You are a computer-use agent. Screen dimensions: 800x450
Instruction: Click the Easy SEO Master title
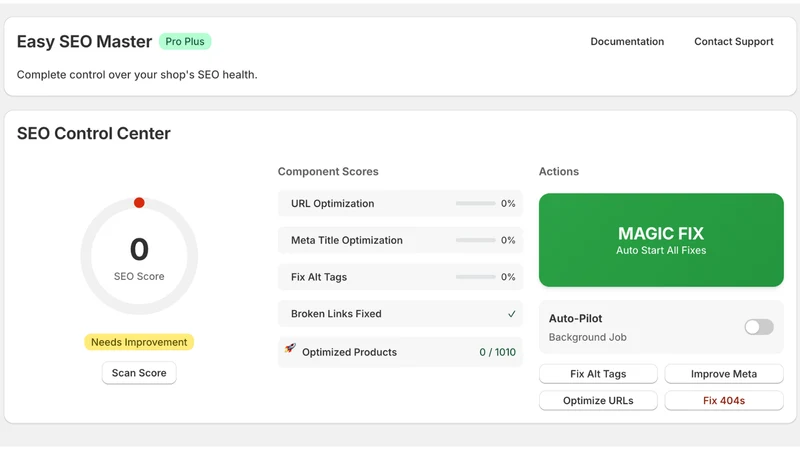click(84, 41)
